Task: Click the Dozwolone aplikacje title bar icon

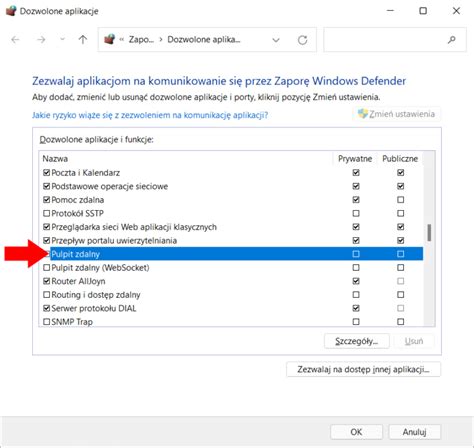Action: pos(11,11)
